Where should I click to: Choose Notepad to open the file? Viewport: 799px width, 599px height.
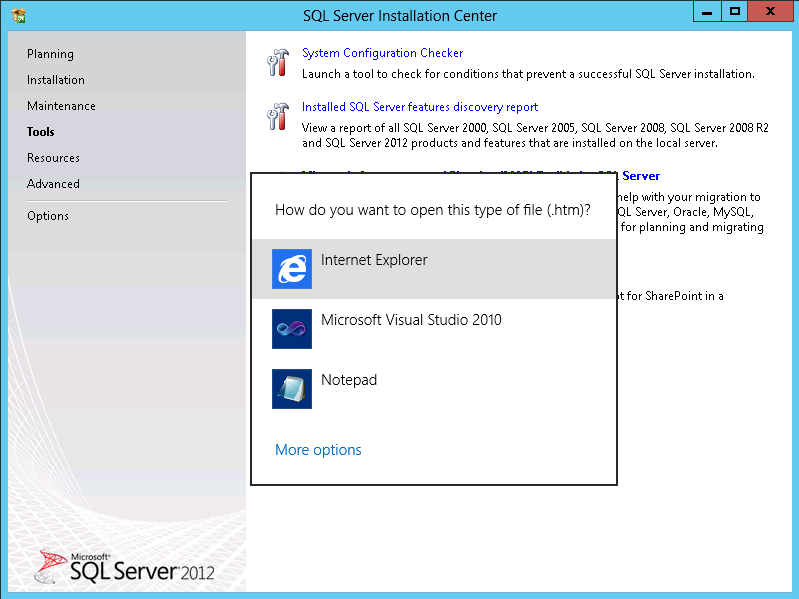[x=434, y=389]
